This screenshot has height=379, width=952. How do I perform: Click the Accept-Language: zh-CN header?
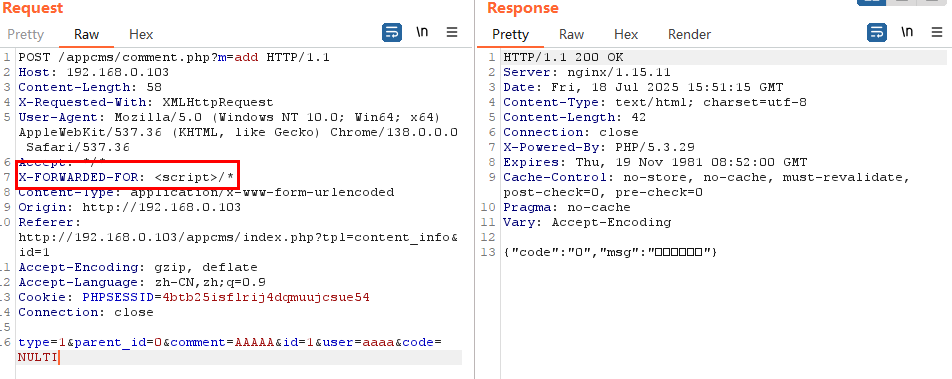141,282
